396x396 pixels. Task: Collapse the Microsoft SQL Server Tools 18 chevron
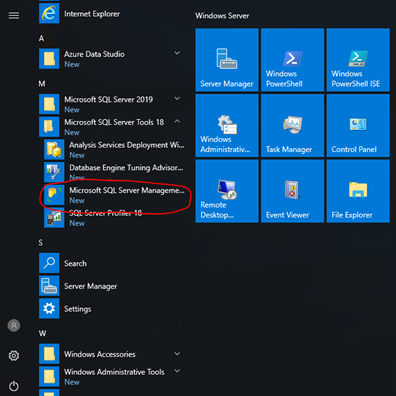(x=177, y=121)
